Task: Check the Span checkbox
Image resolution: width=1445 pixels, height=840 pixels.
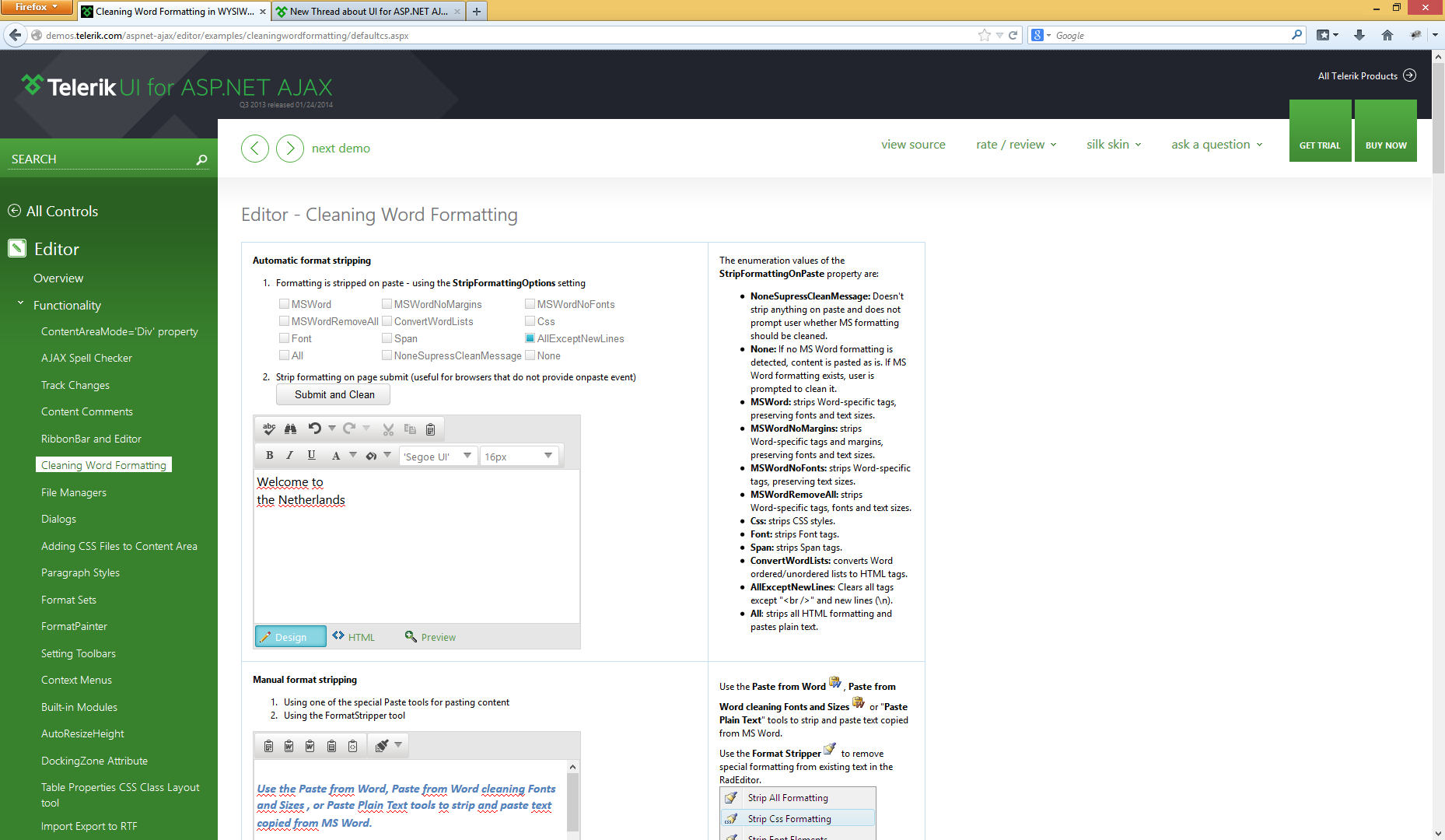Action: point(387,338)
